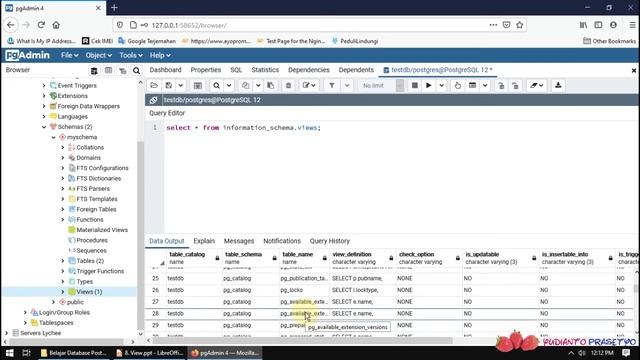
Task: Reload the page with browser refresh button
Action: [41, 25]
